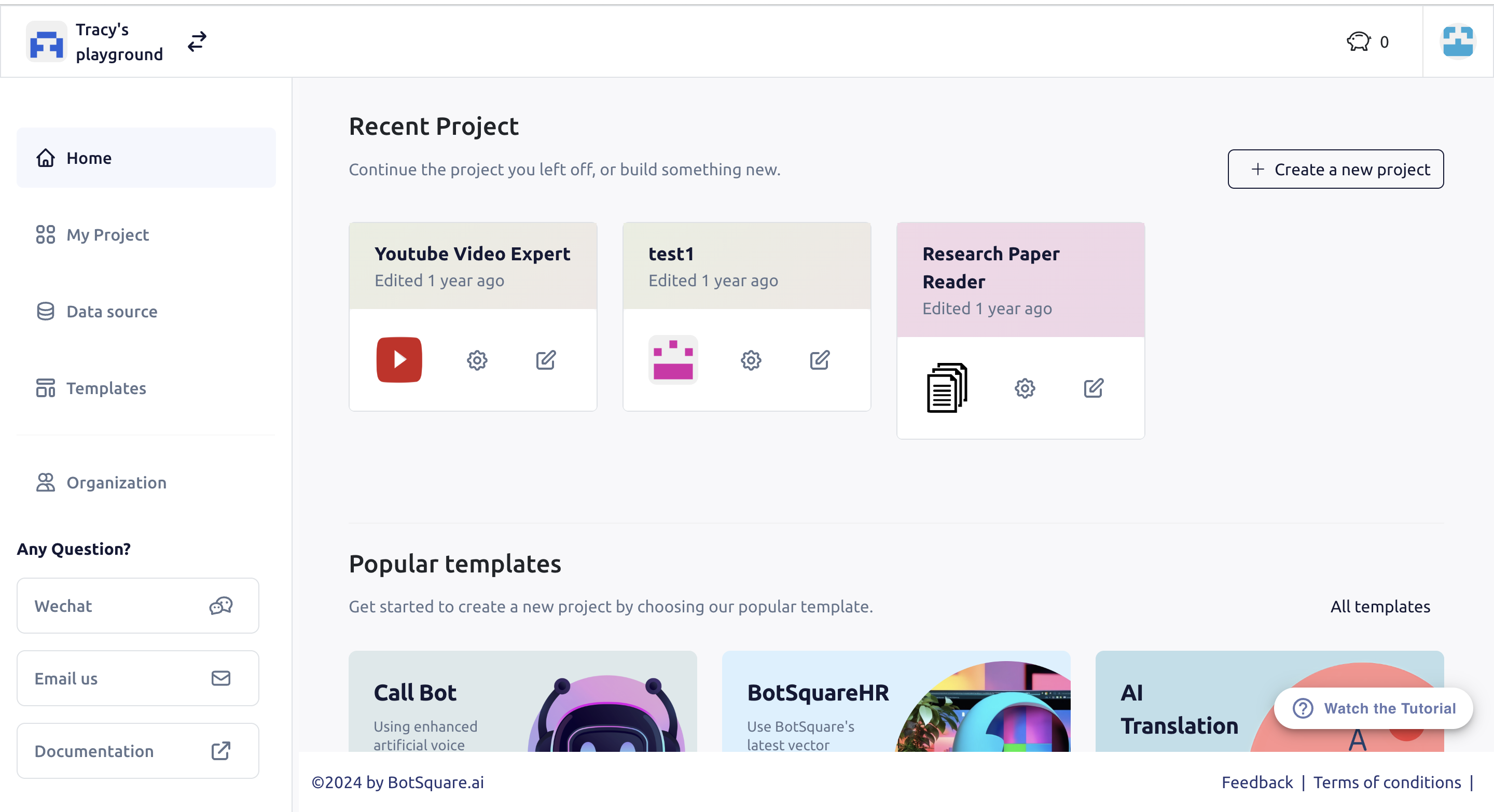Open settings for Youtube Video Expert project
Screen dimensions: 1494x812
pyautogui.click(x=477, y=360)
